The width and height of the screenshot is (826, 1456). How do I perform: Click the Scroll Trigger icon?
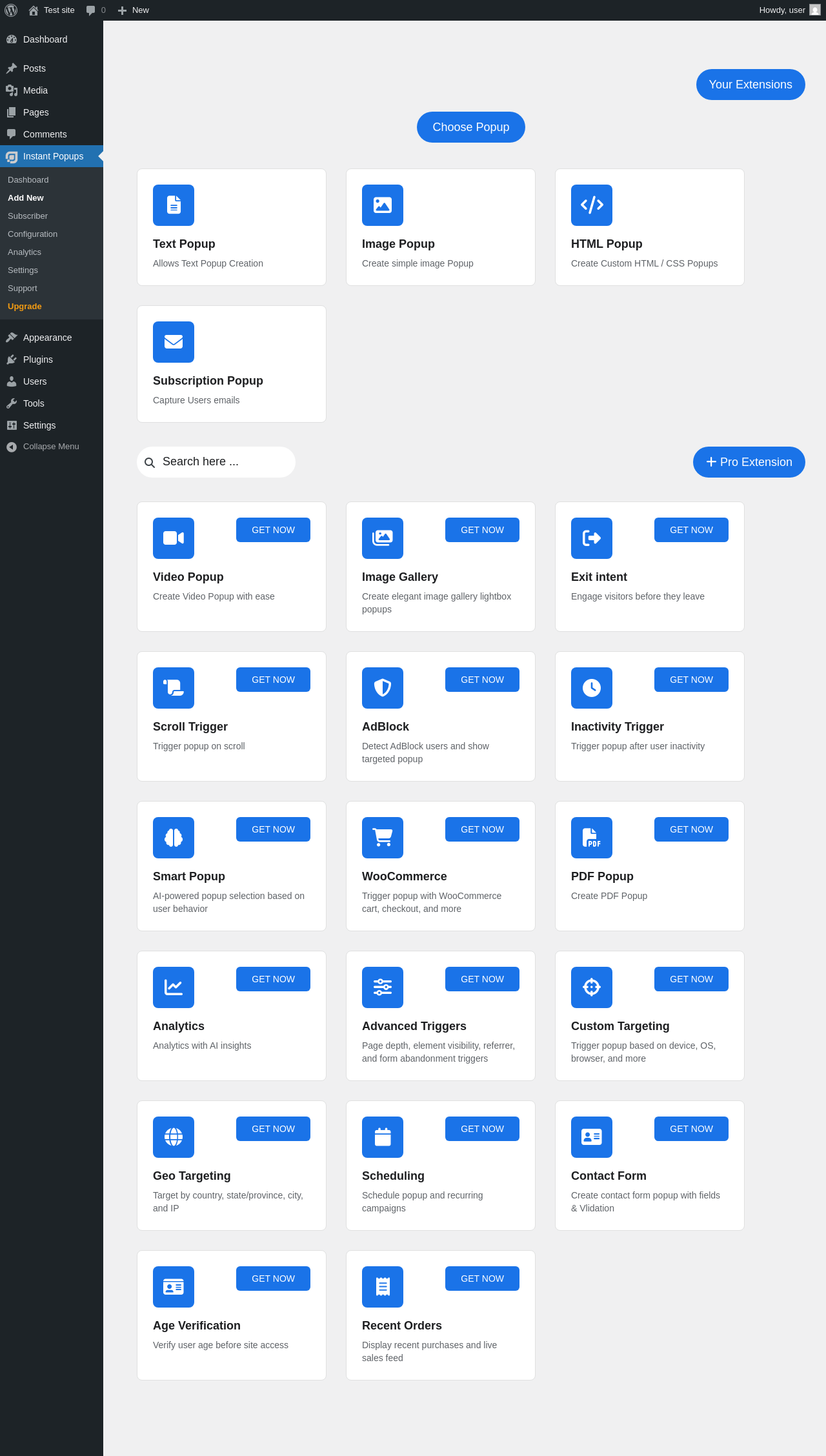point(174,688)
